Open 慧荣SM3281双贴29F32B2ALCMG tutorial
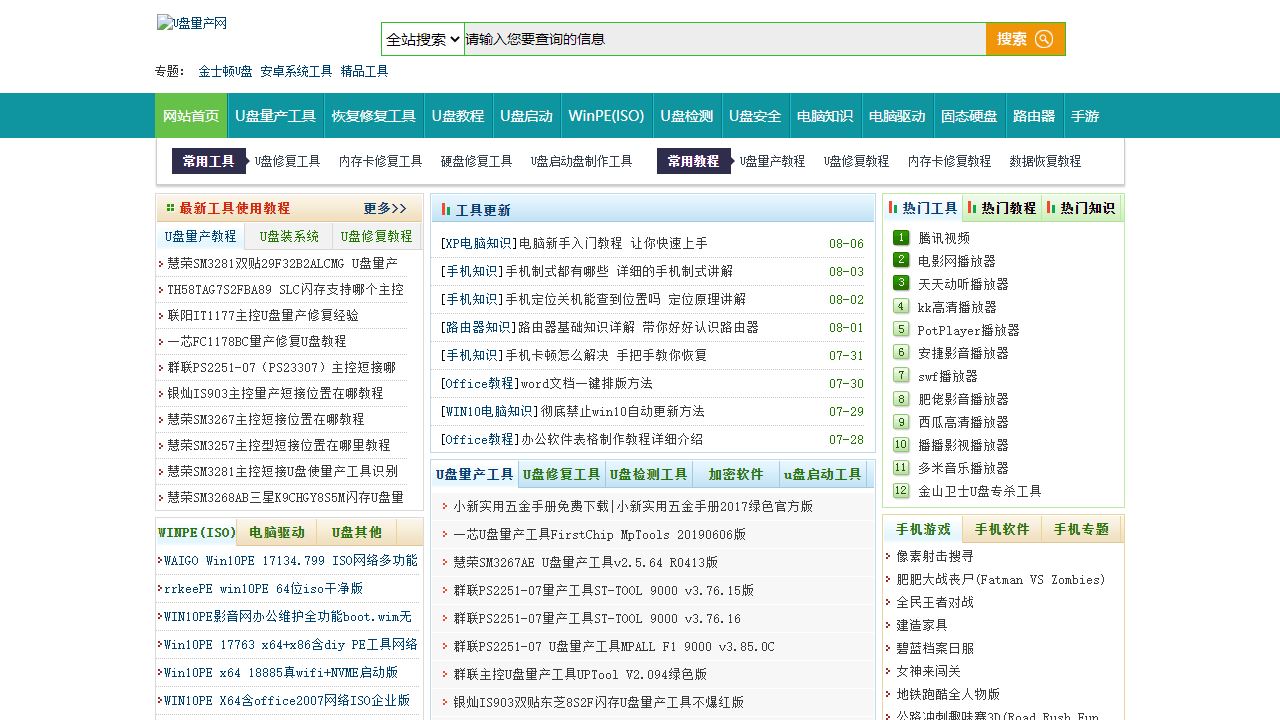This screenshot has width=1280, height=720. point(282,263)
